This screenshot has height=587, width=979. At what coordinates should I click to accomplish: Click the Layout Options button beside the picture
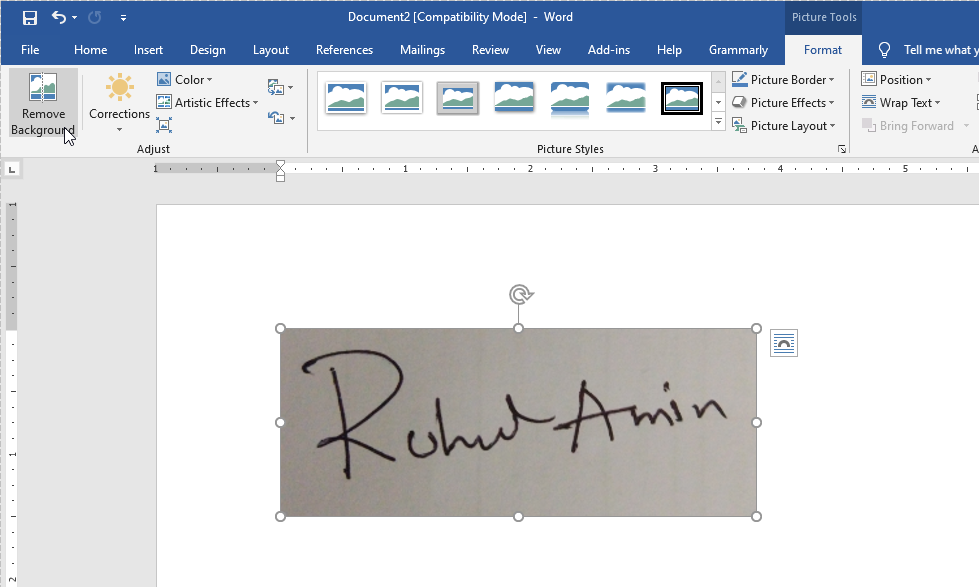click(x=784, y=342)
